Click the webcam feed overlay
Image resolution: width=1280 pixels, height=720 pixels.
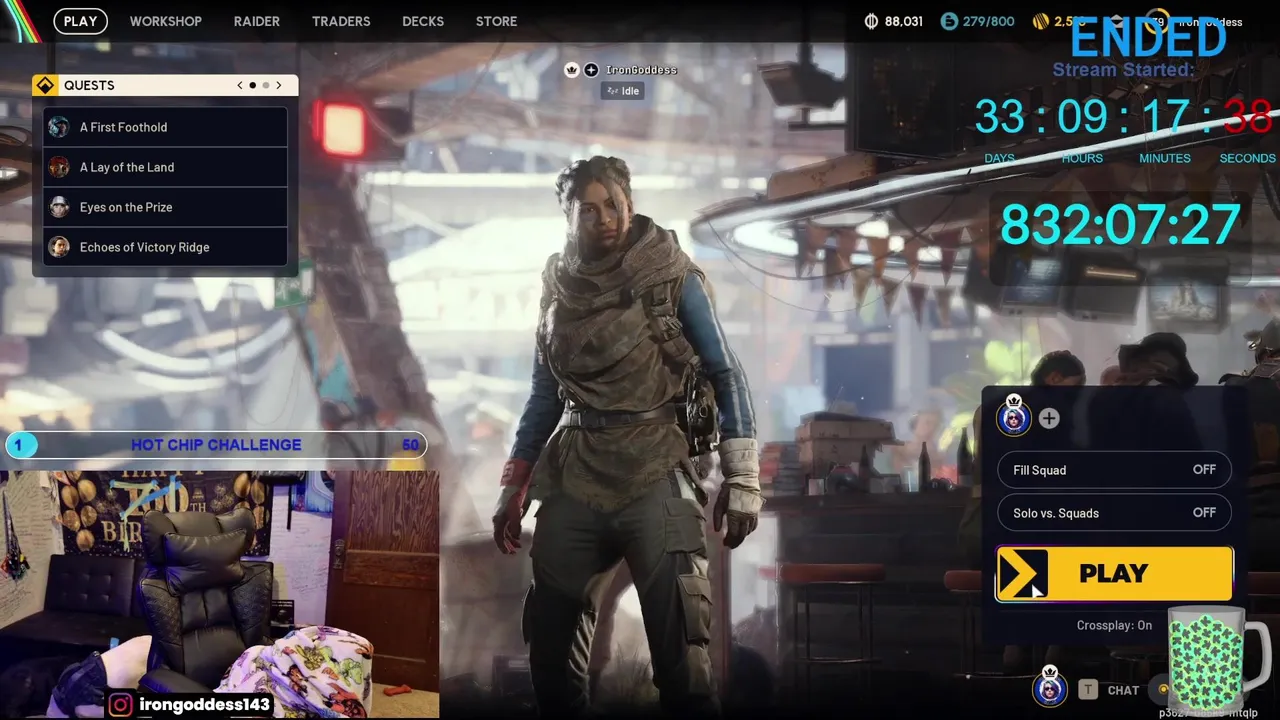point(220,594)
